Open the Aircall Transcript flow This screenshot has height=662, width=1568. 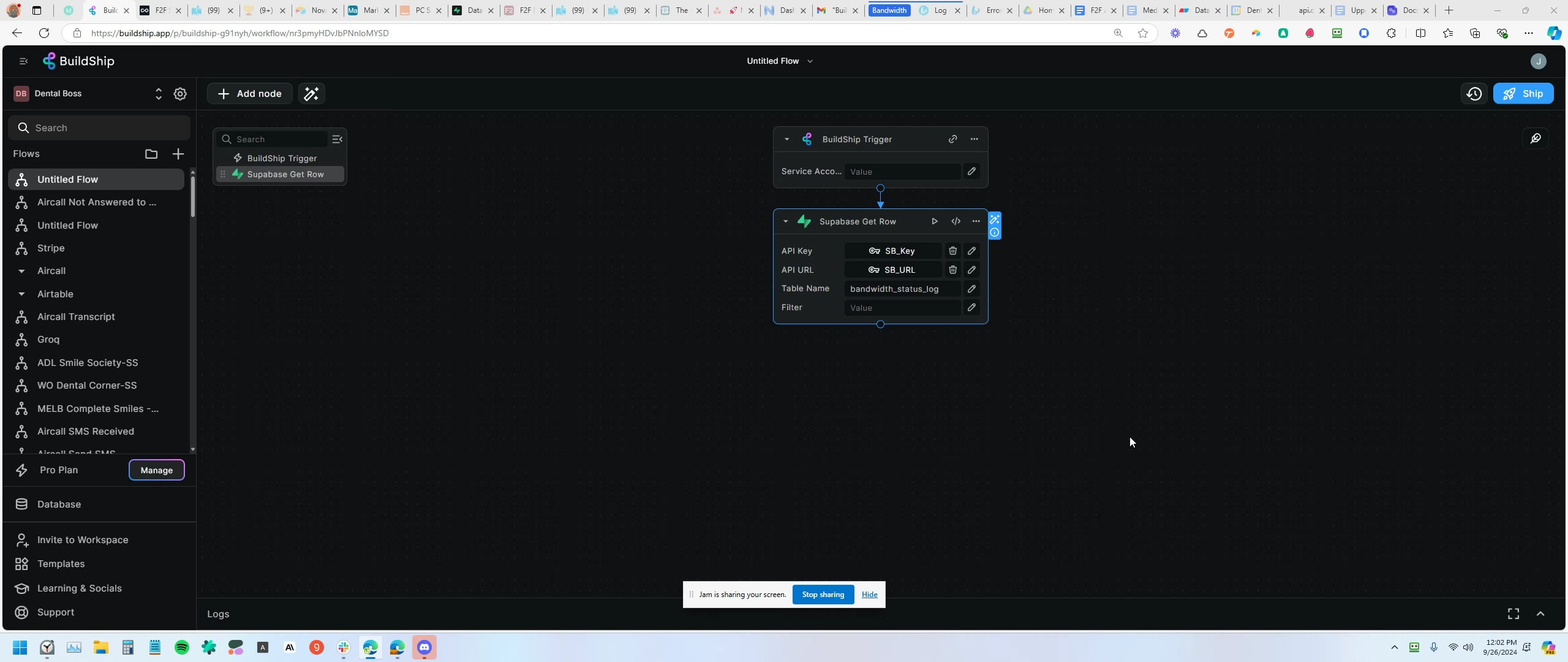[x=76, y=317]
